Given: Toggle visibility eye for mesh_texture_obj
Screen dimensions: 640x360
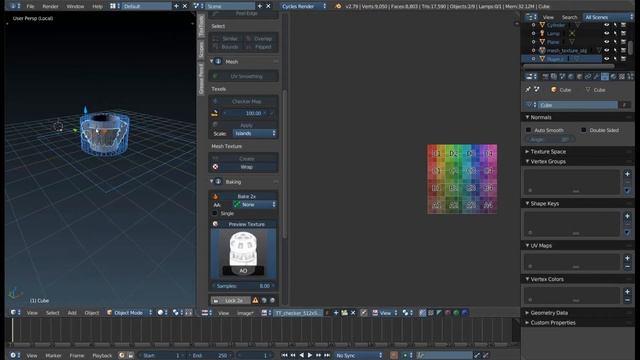Looking at the screenshot, I should [x=607, y=50].
